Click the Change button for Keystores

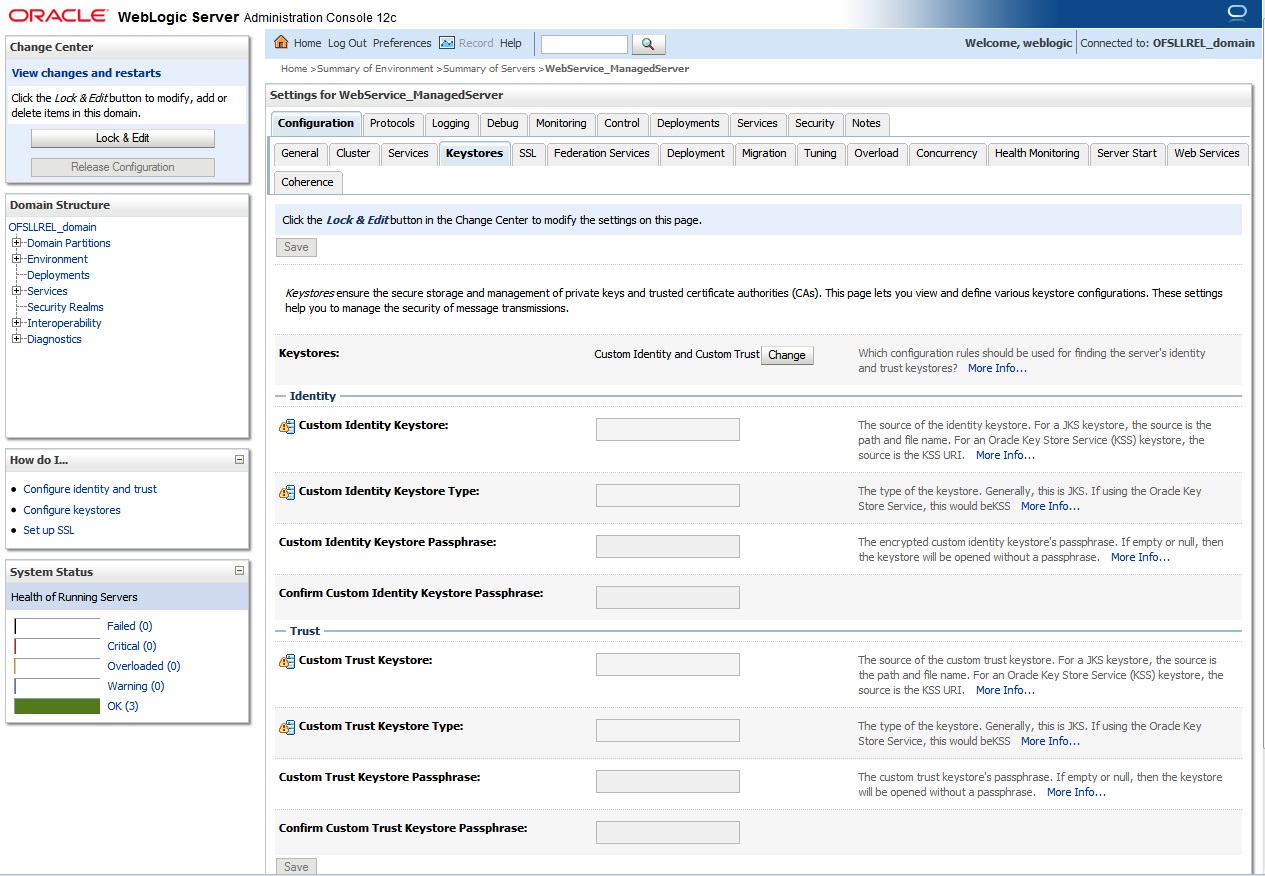coord(787,355)
